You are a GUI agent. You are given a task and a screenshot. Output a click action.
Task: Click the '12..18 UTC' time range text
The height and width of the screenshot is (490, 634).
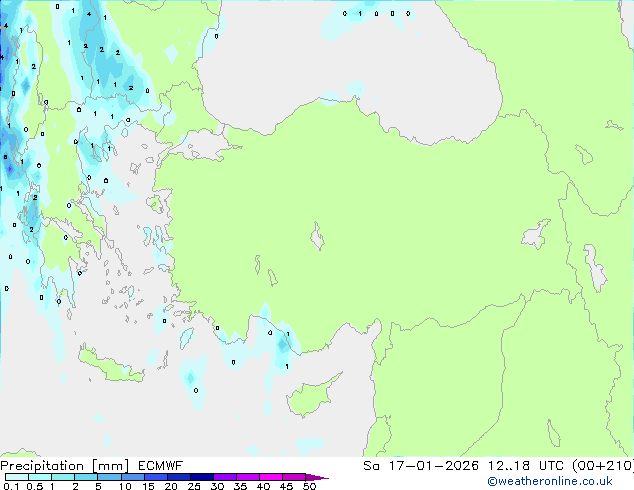(x=525, y=466)
